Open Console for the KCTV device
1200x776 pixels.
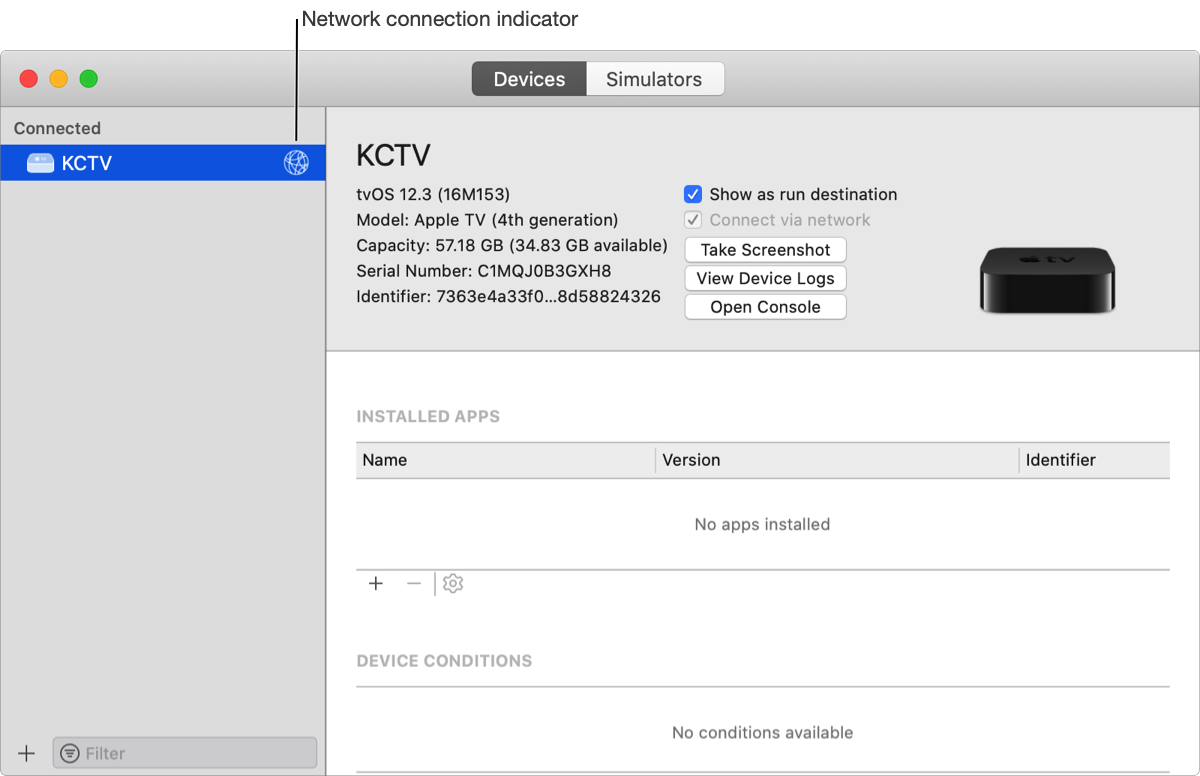pos(765,306)
